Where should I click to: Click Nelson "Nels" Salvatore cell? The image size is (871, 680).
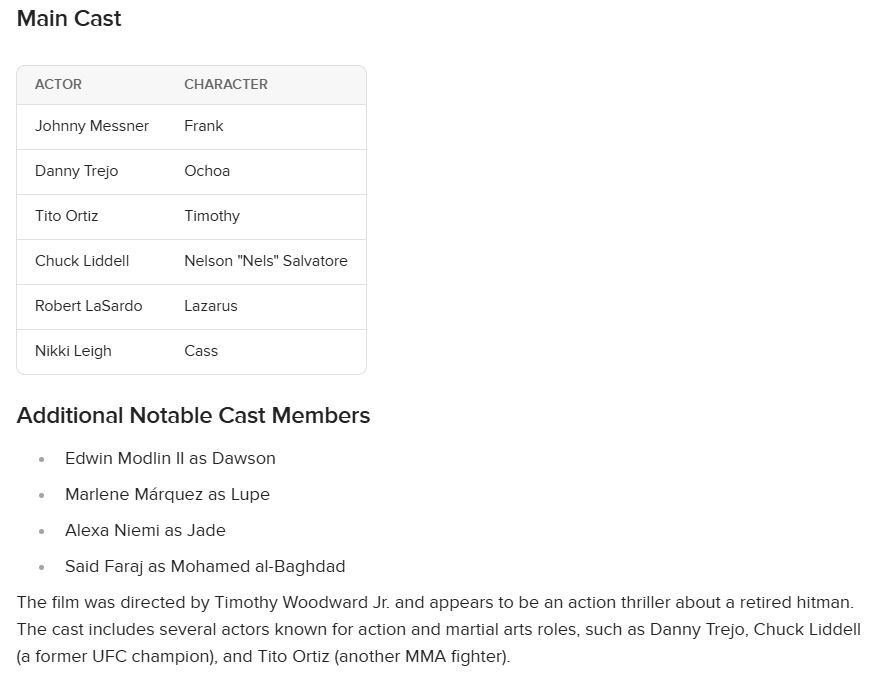(266, 261)
